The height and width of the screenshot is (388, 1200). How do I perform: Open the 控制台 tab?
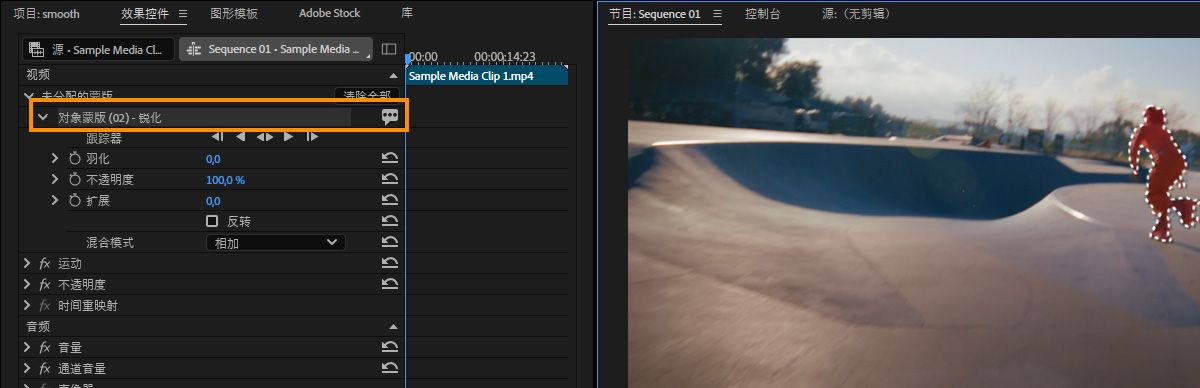[x=763, y=14]
